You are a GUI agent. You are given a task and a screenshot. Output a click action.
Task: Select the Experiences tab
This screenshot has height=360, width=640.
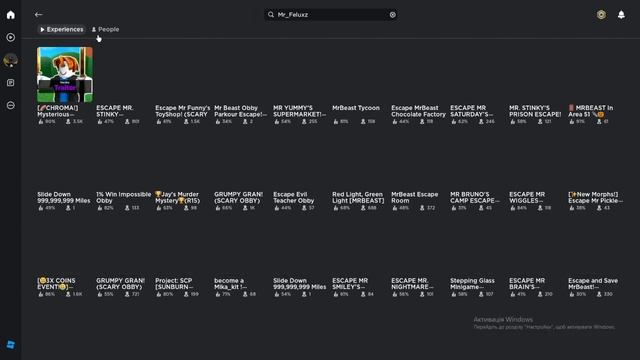point(62,29)
